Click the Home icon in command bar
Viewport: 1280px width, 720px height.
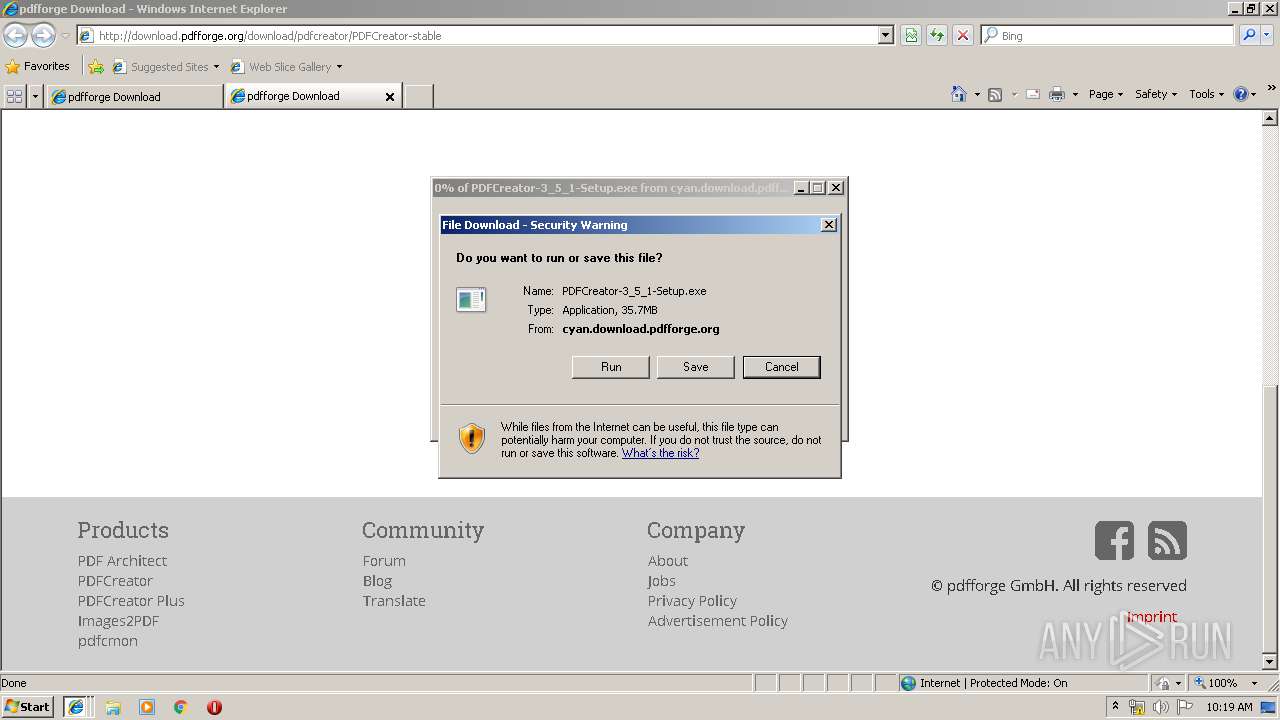click(x=959, y=94)
